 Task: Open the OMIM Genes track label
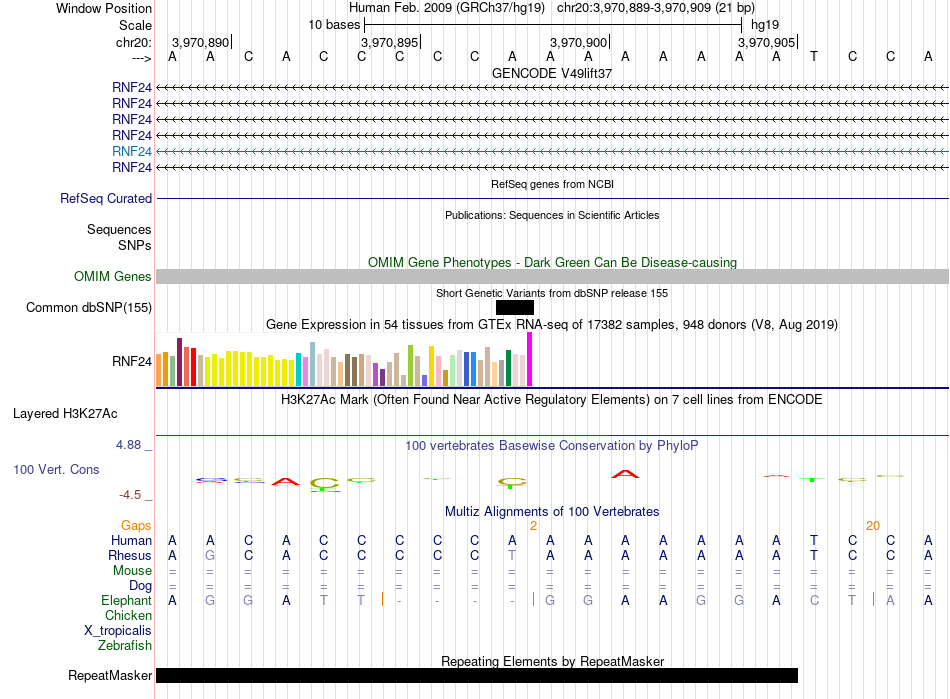[113, 277]
